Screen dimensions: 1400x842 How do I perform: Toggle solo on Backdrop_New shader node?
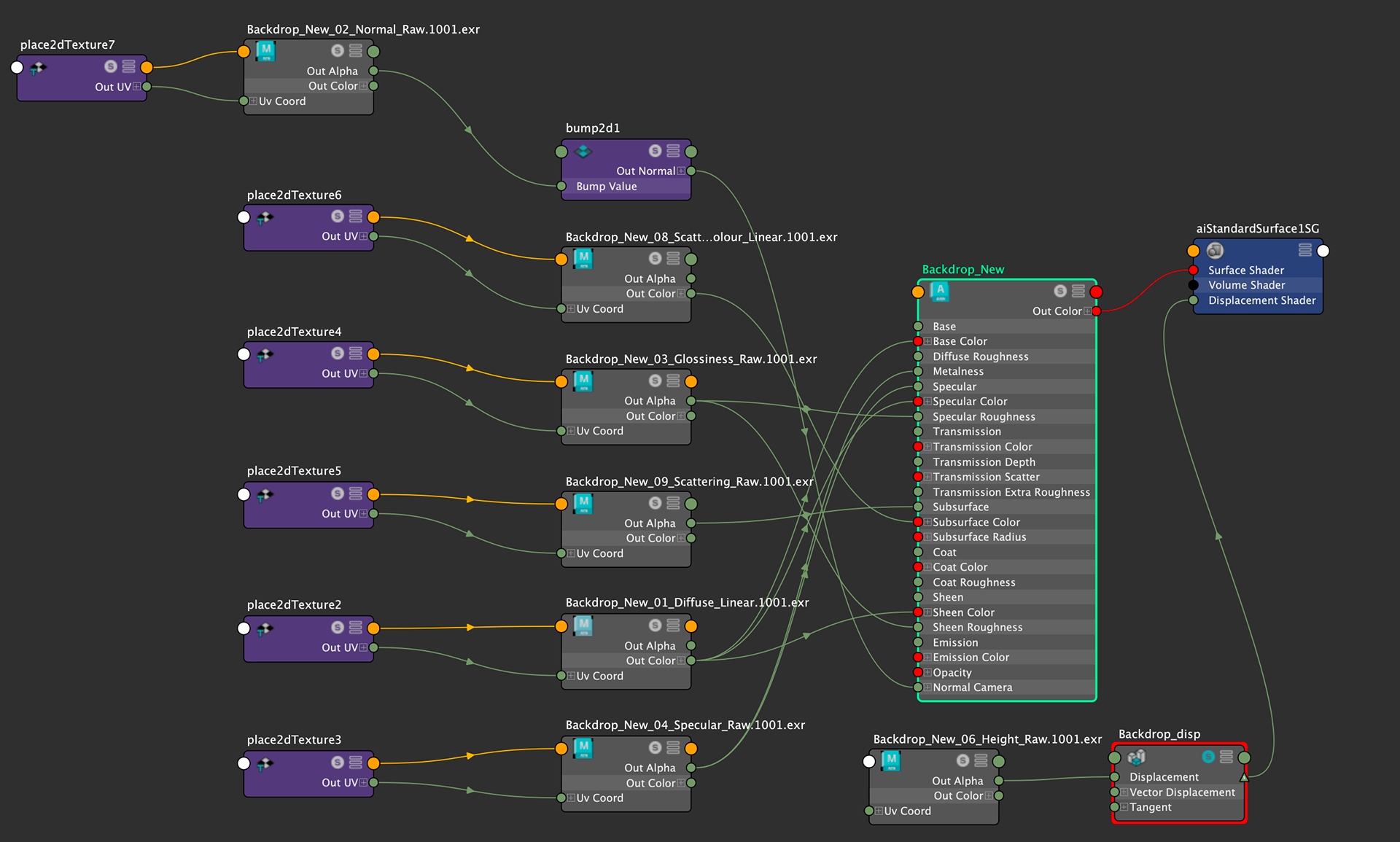pyautogui.click(x=1060, y=291)
